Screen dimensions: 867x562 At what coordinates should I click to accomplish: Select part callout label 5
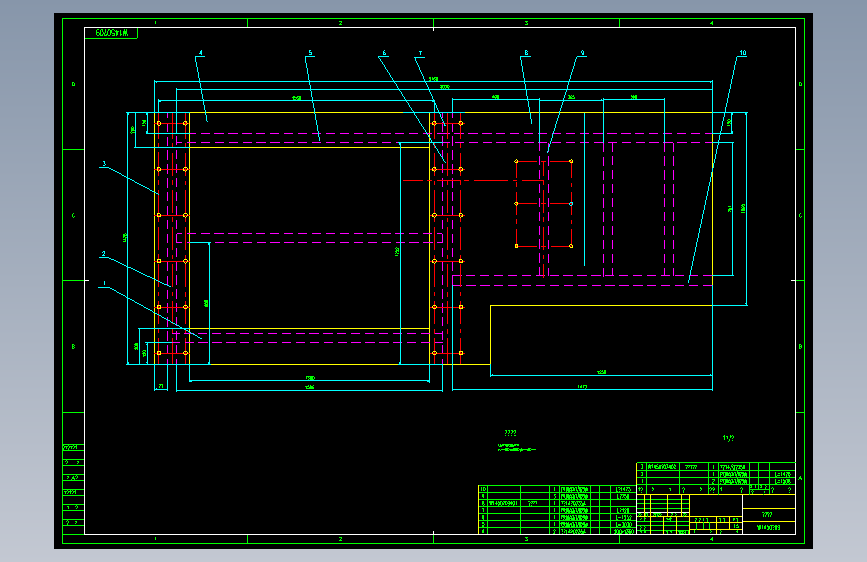coord(310,53)
